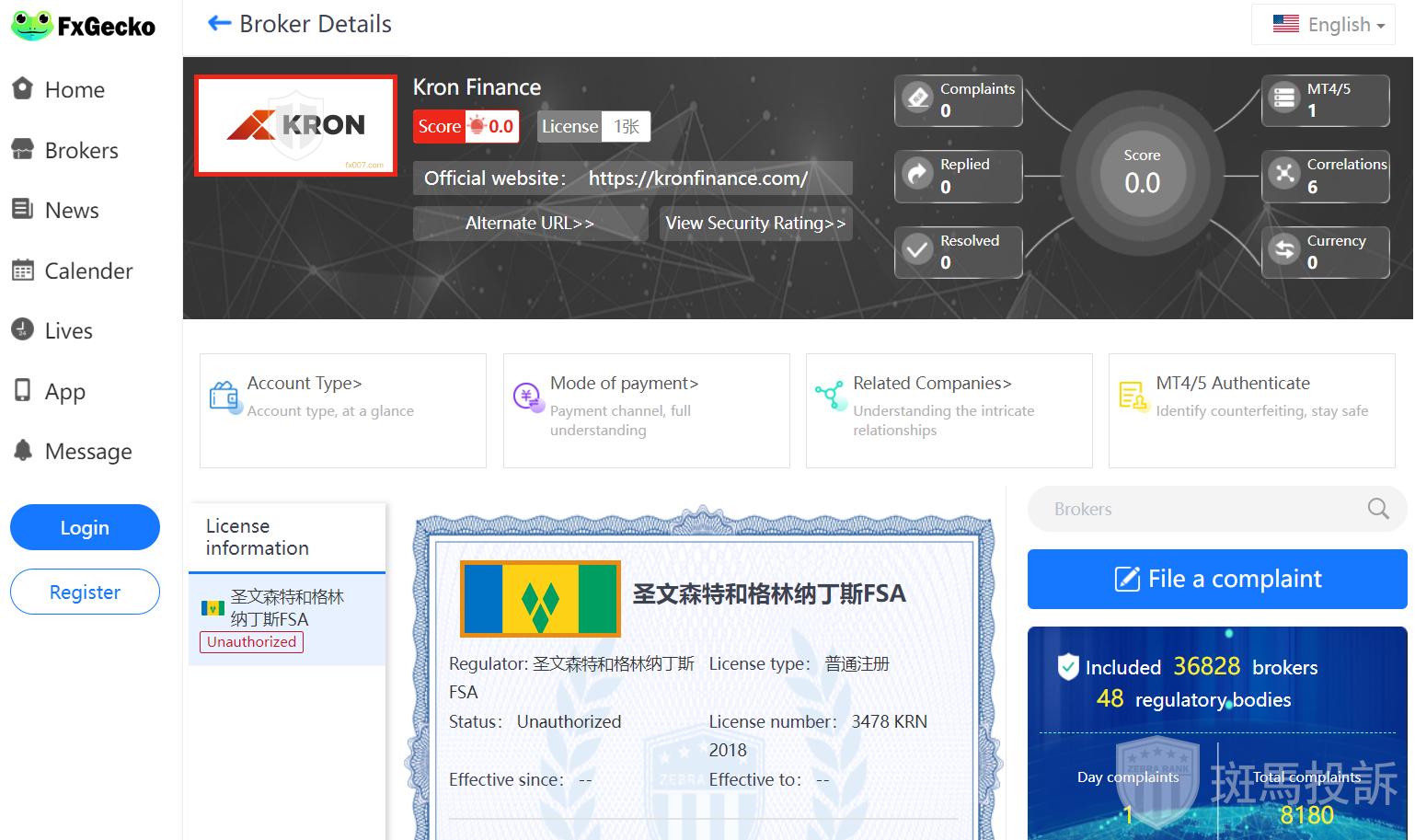The height and width of the screenshot is (840, 1415).
Task: Open the kronfinance.com official website link
Action: [697, 178]
